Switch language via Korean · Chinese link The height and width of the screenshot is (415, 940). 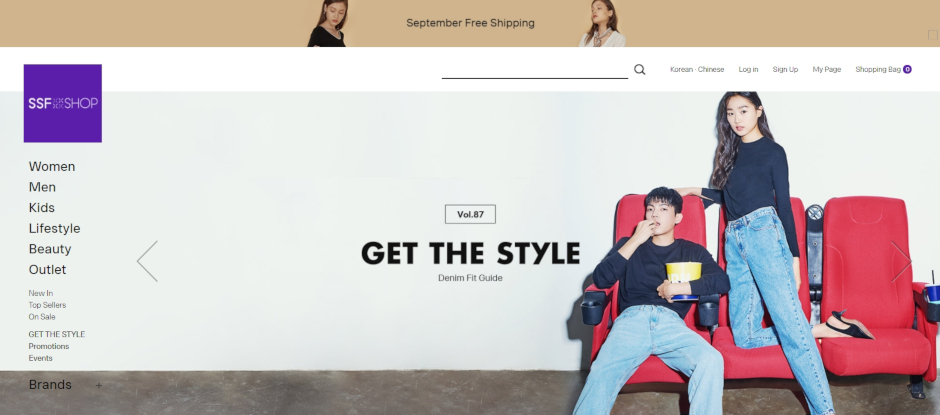click(x=697, y=70)
